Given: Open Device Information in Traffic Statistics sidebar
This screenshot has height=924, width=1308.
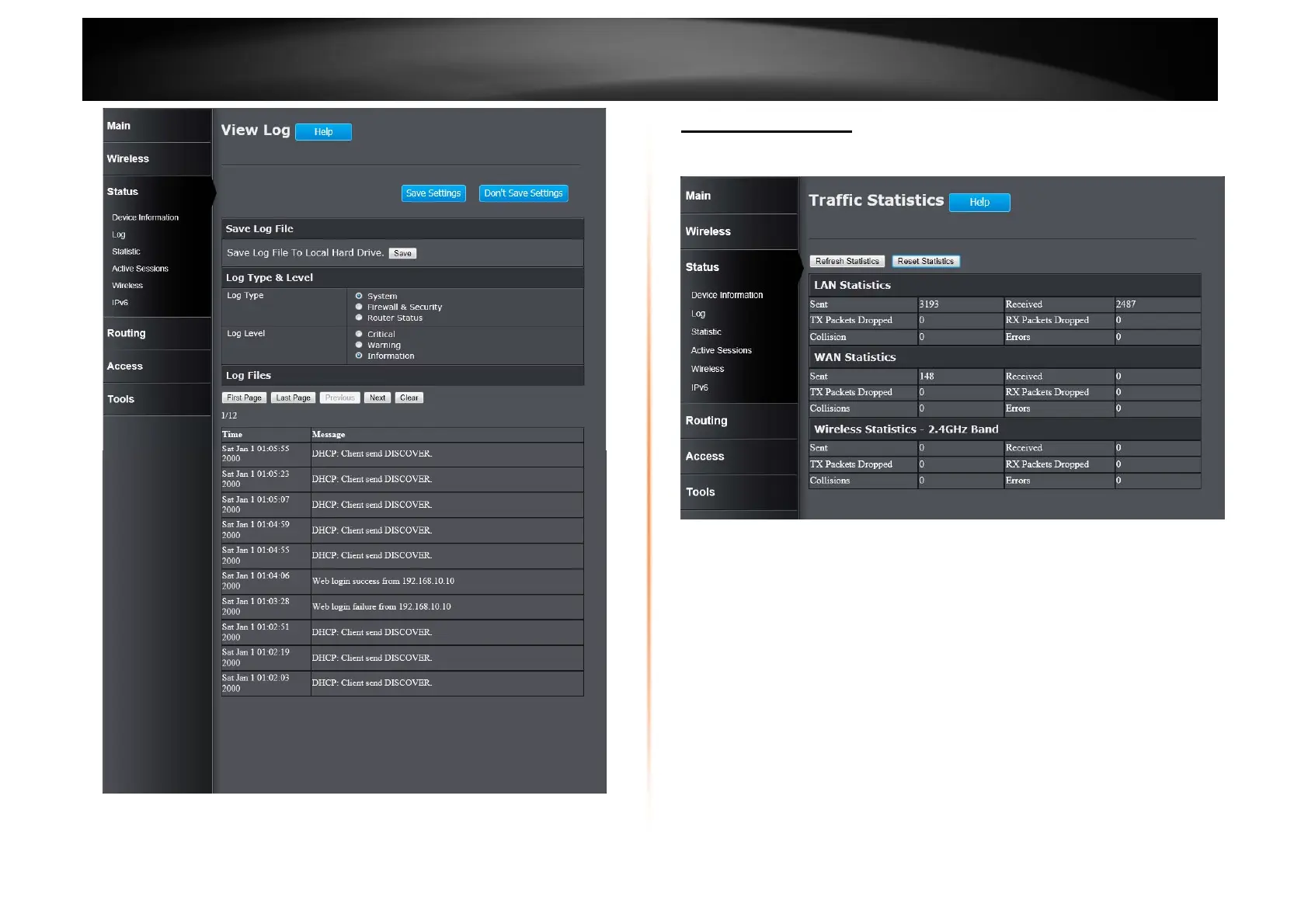Looking at the screenshot, I should point(727,295).
